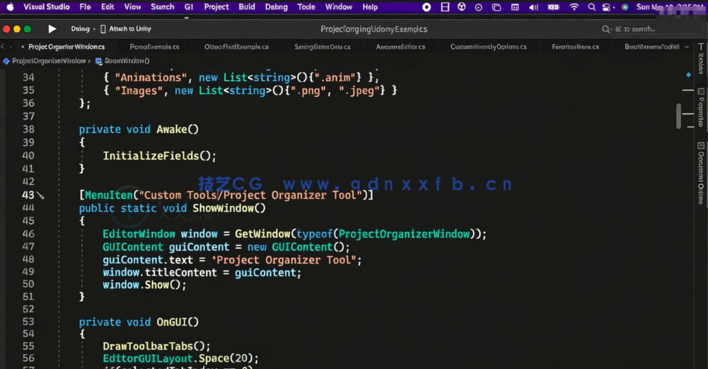This screenshot has height=369, width=708.
Task: Click the "Awake()" method name on line 38
Action: click(177, 130)
